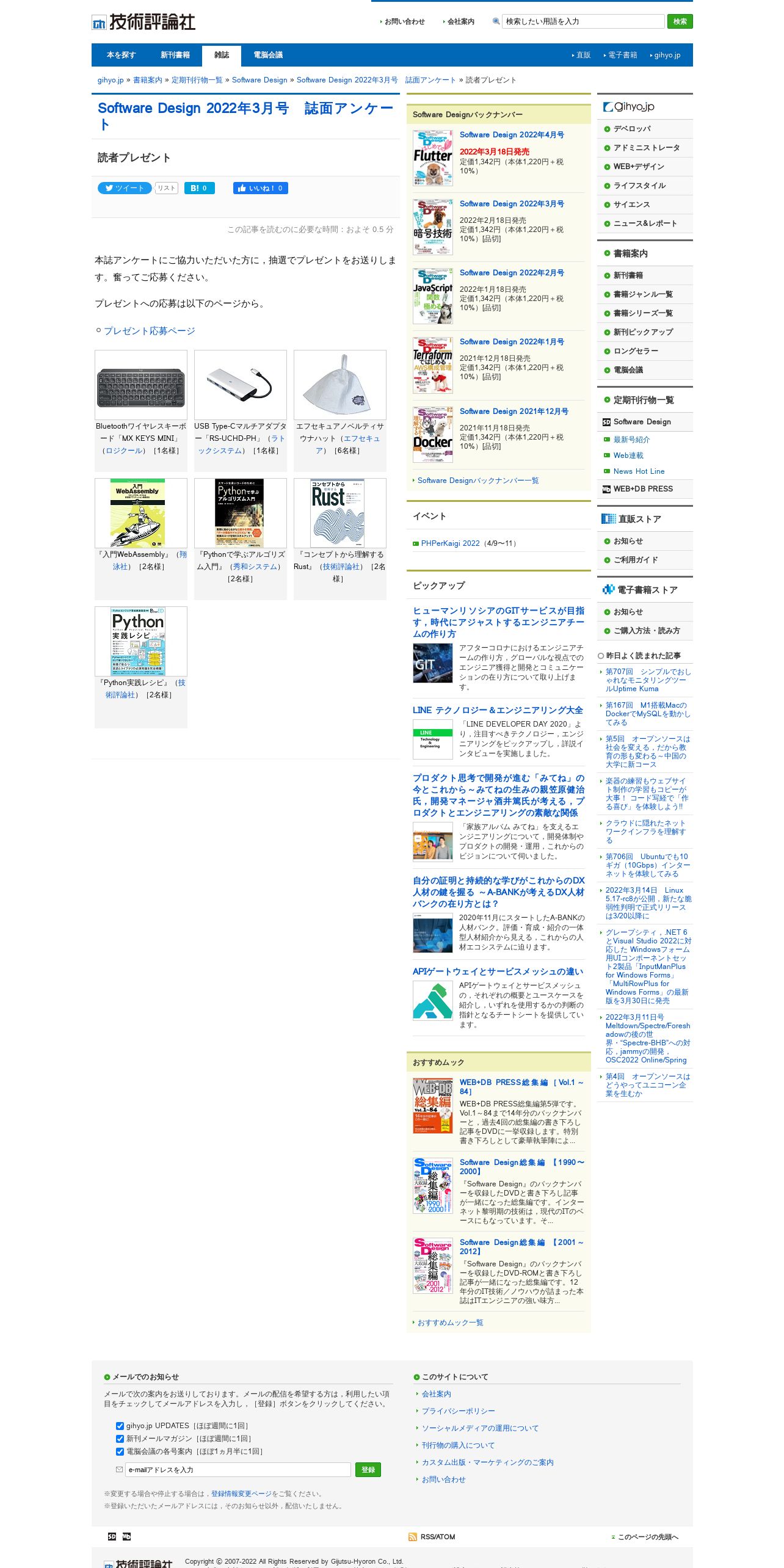Toggle 電脳会議の各号案内 checkbox
Screen dimensions: 784x1568
pos(120,1452)
